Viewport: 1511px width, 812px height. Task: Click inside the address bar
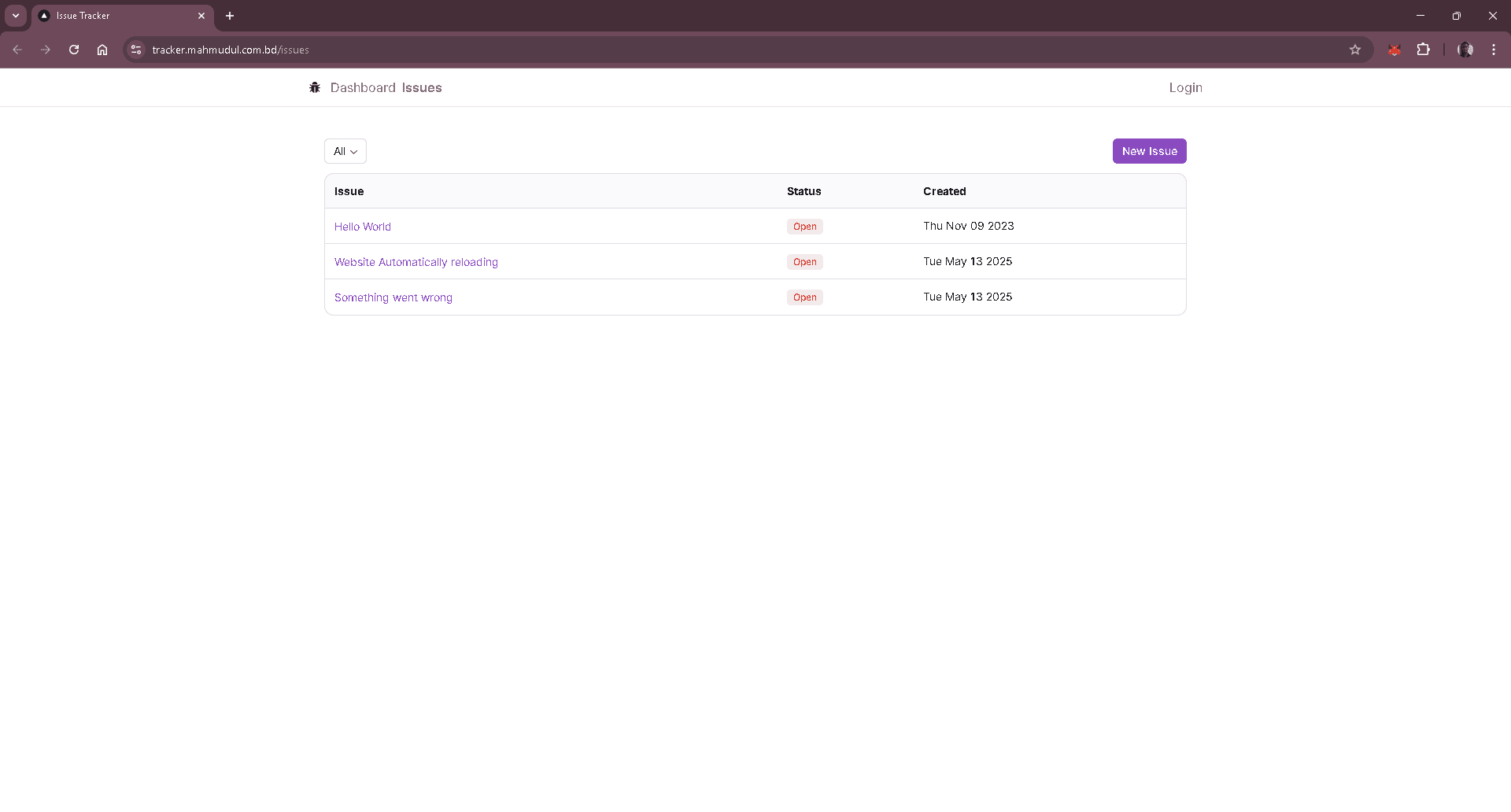pyautogui.click(x=472, y=50)
